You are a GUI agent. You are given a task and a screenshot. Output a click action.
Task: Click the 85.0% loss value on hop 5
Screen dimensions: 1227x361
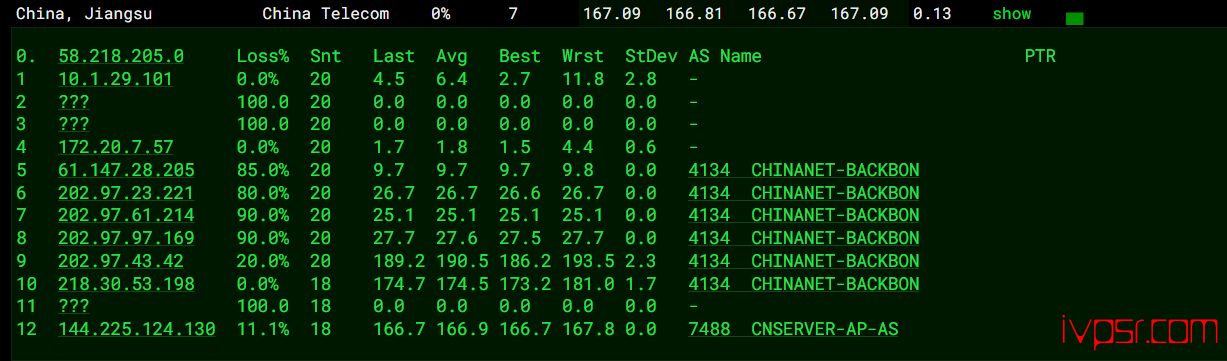[263, 170]
